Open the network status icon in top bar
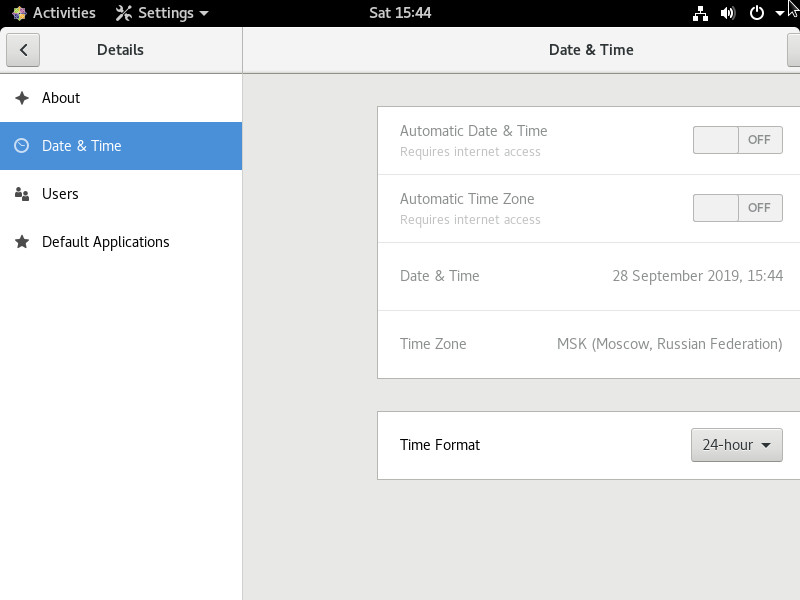 tap(700, 13)
